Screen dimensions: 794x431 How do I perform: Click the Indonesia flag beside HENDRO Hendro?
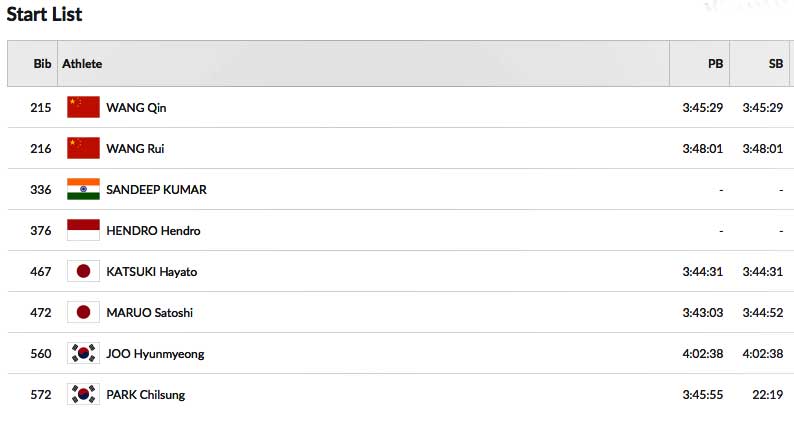(x=83, y=230)
